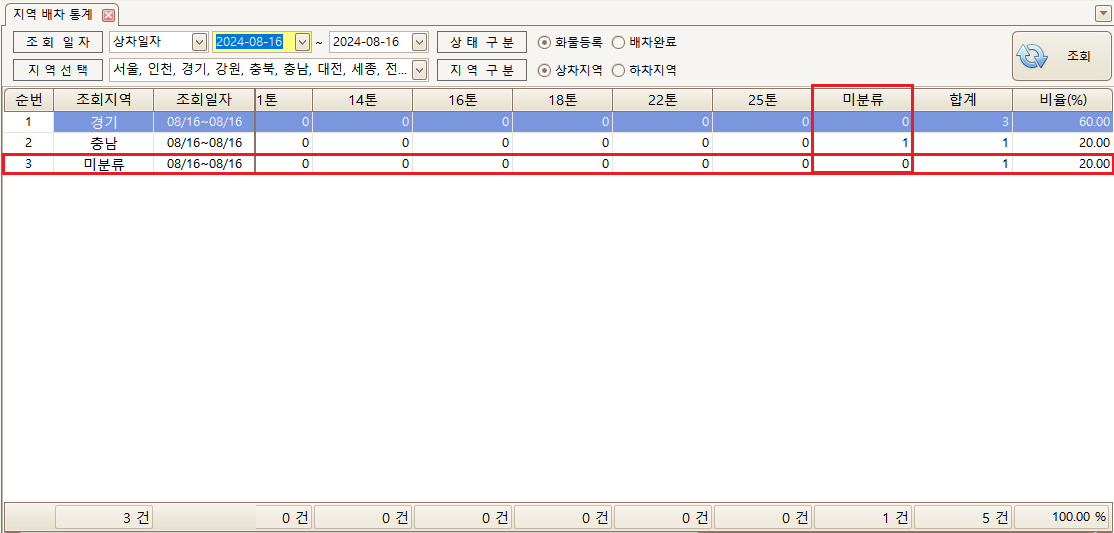This screenshot has width=1114, height=533.
Task: Choose the 하차지역 radio option
Action: 618,70
